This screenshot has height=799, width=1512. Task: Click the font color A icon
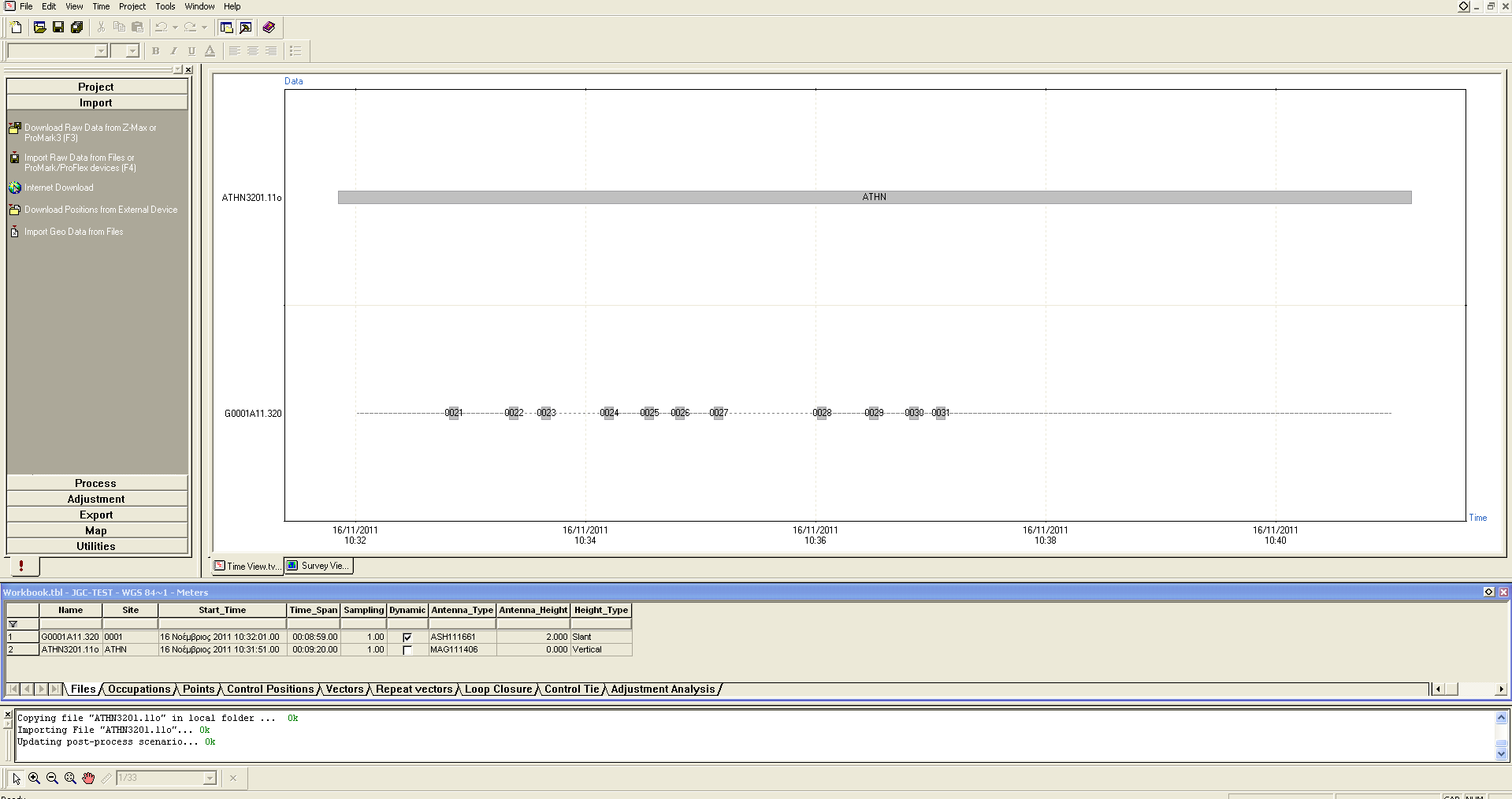(210, 51)
